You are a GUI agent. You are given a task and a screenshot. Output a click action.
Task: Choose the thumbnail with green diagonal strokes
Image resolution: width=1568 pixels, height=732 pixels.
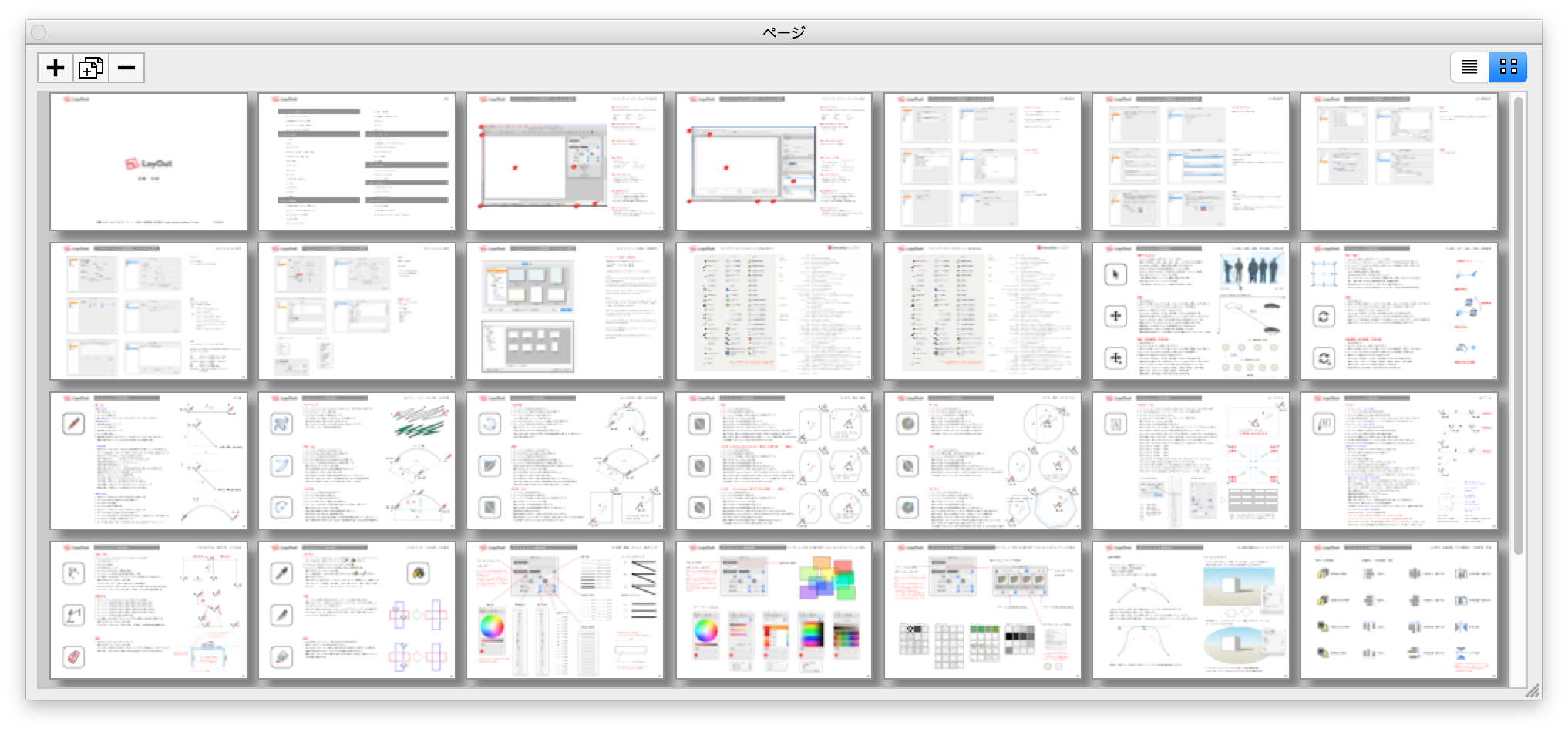tap(357, 461)
